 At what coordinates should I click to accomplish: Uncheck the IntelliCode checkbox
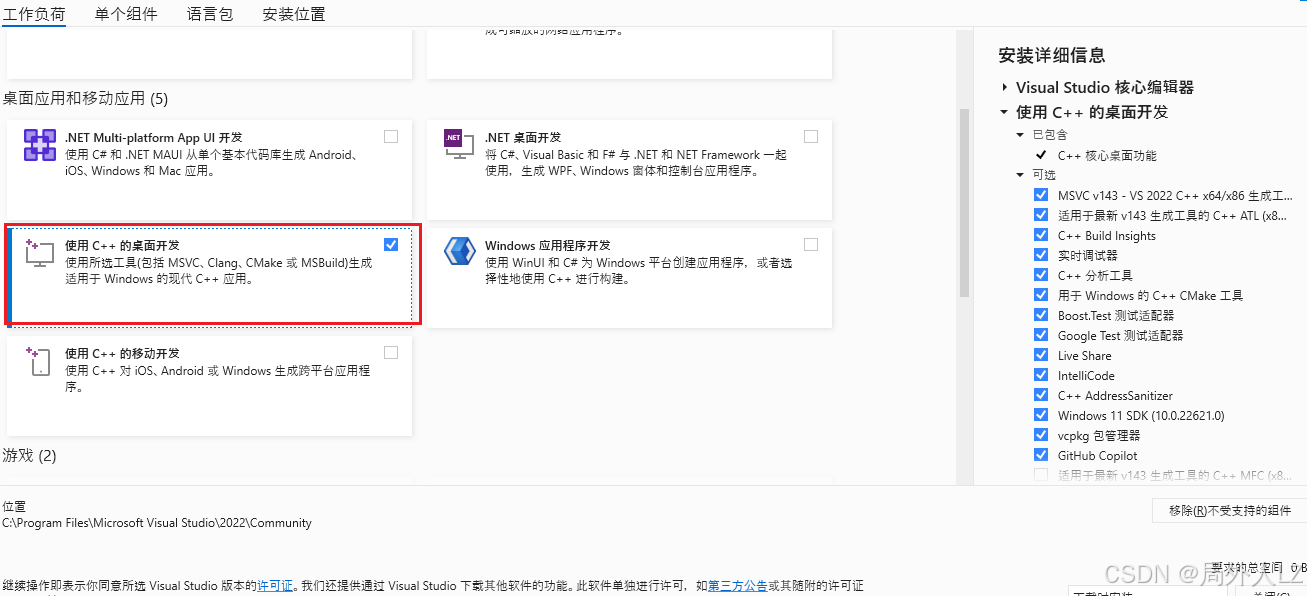coord(1042,375)
